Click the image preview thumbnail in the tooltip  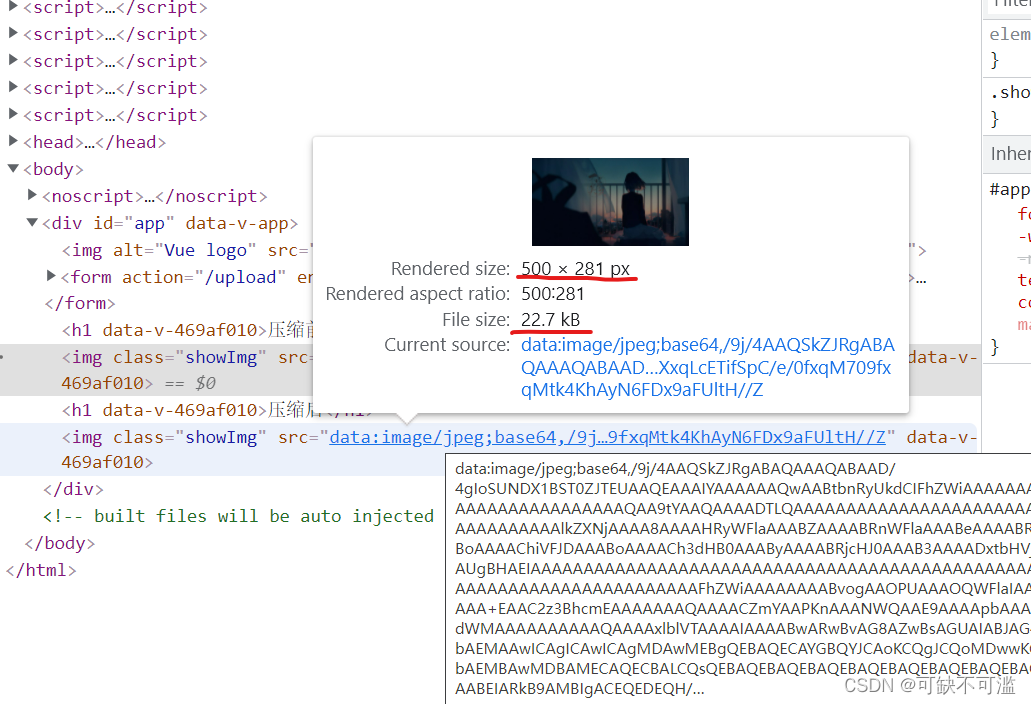pyautogui.click(x=610, y=202)
